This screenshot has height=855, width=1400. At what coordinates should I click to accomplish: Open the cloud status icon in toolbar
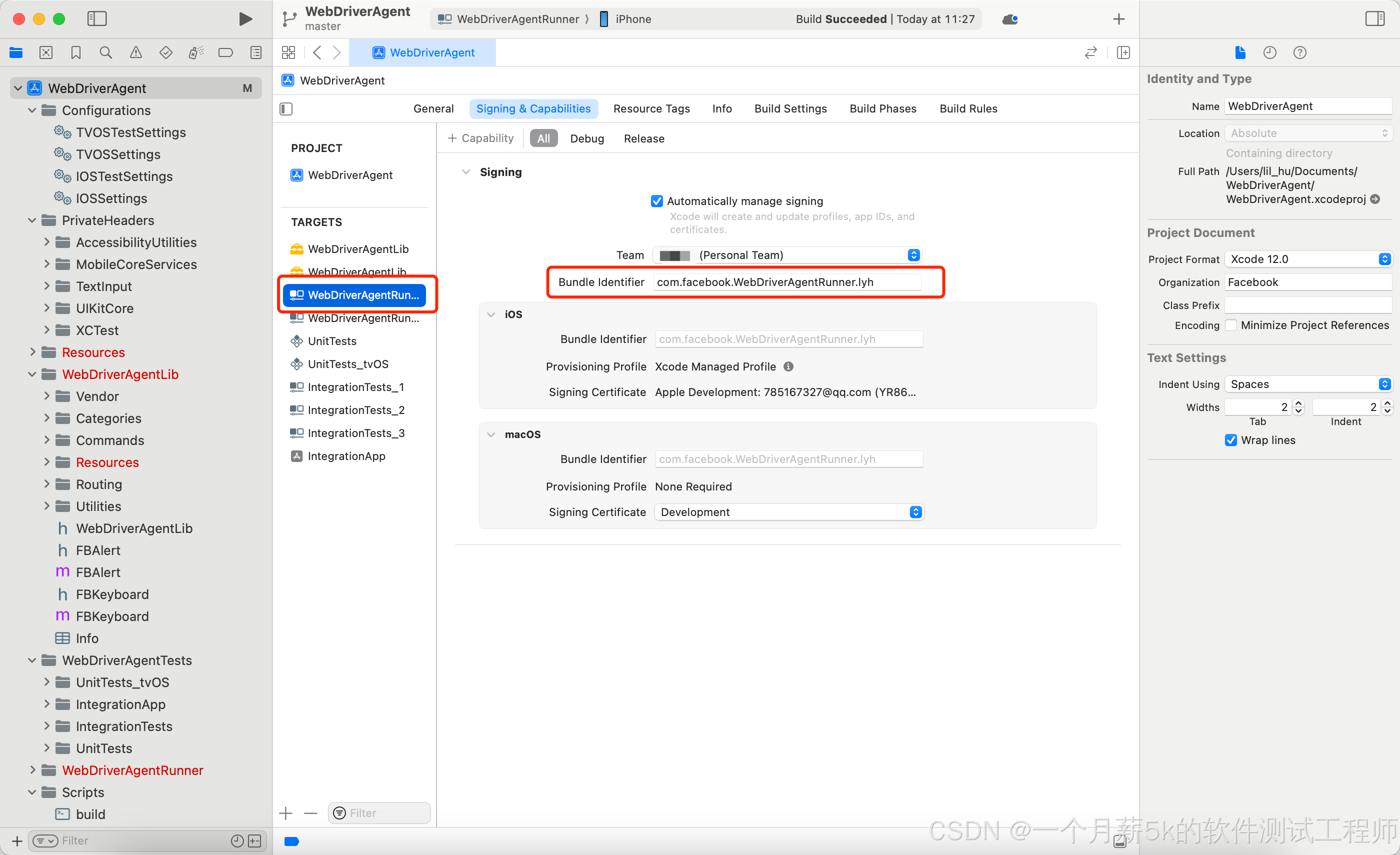click(x=1009, y=19)
